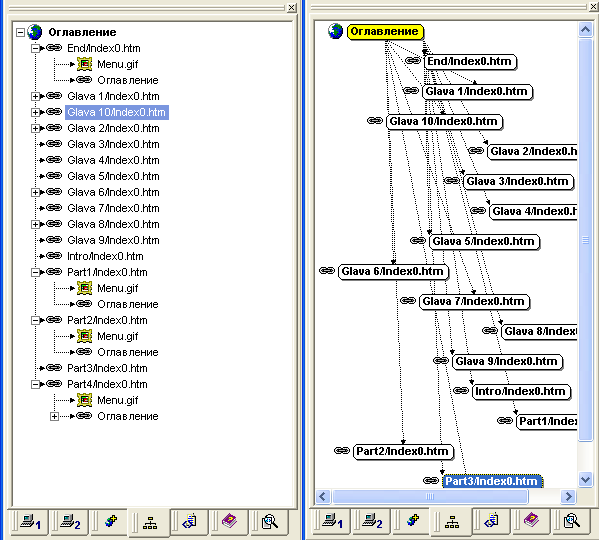Image resolution: width=599 pixels, height=540 pixels.
Task: Open computer 1 tab in left panel
Action: click(30, 522)
